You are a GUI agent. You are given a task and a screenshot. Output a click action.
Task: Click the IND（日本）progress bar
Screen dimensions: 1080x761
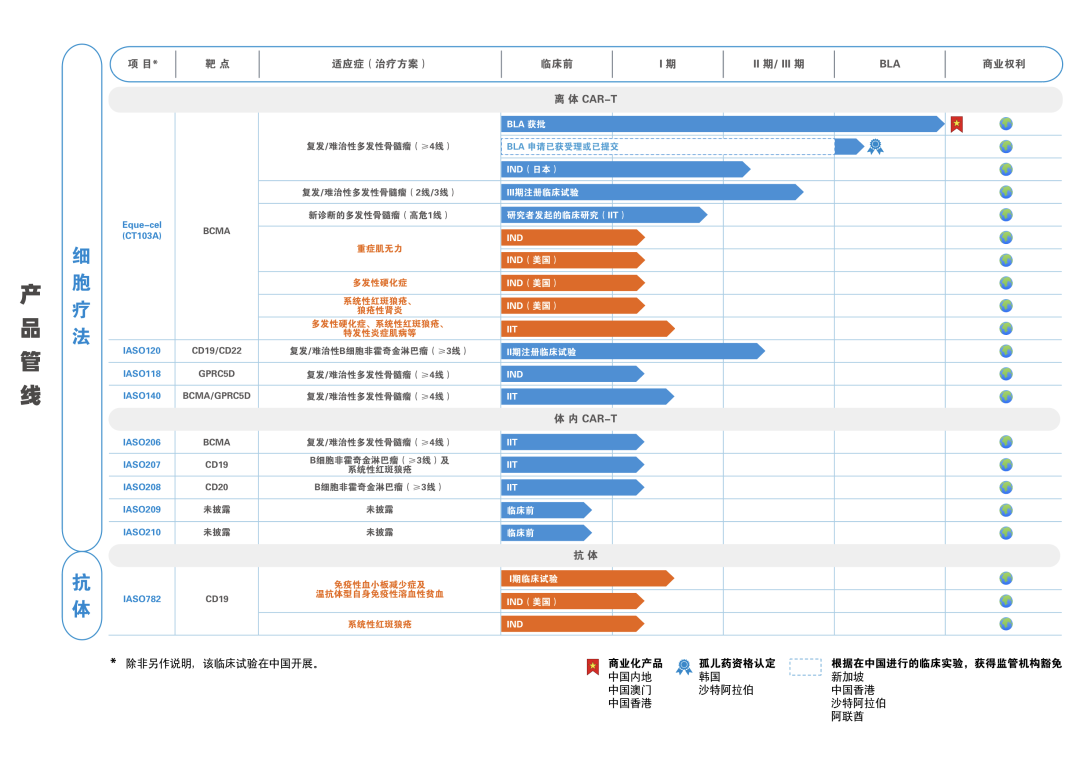625,169
